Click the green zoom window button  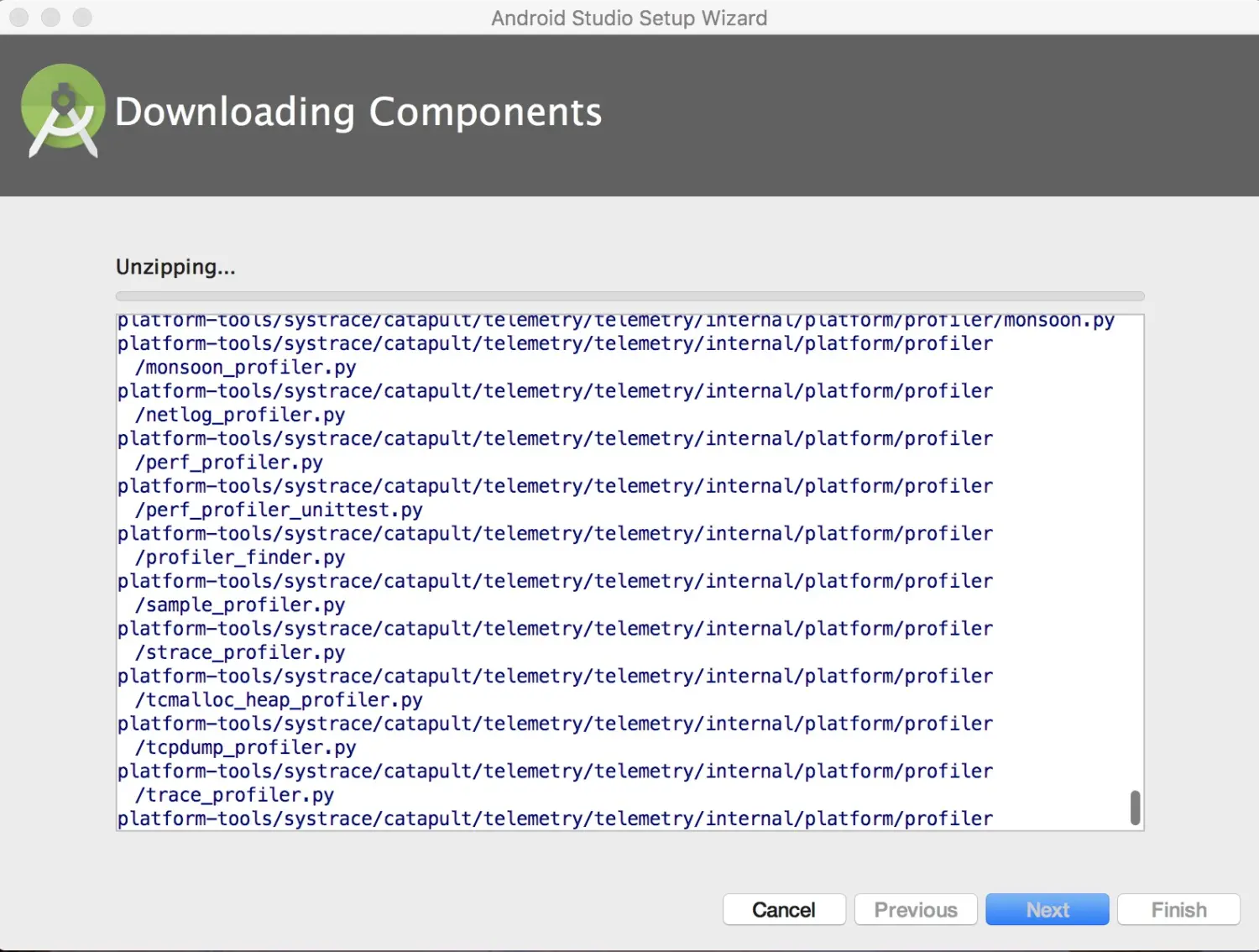coord(82,17)
